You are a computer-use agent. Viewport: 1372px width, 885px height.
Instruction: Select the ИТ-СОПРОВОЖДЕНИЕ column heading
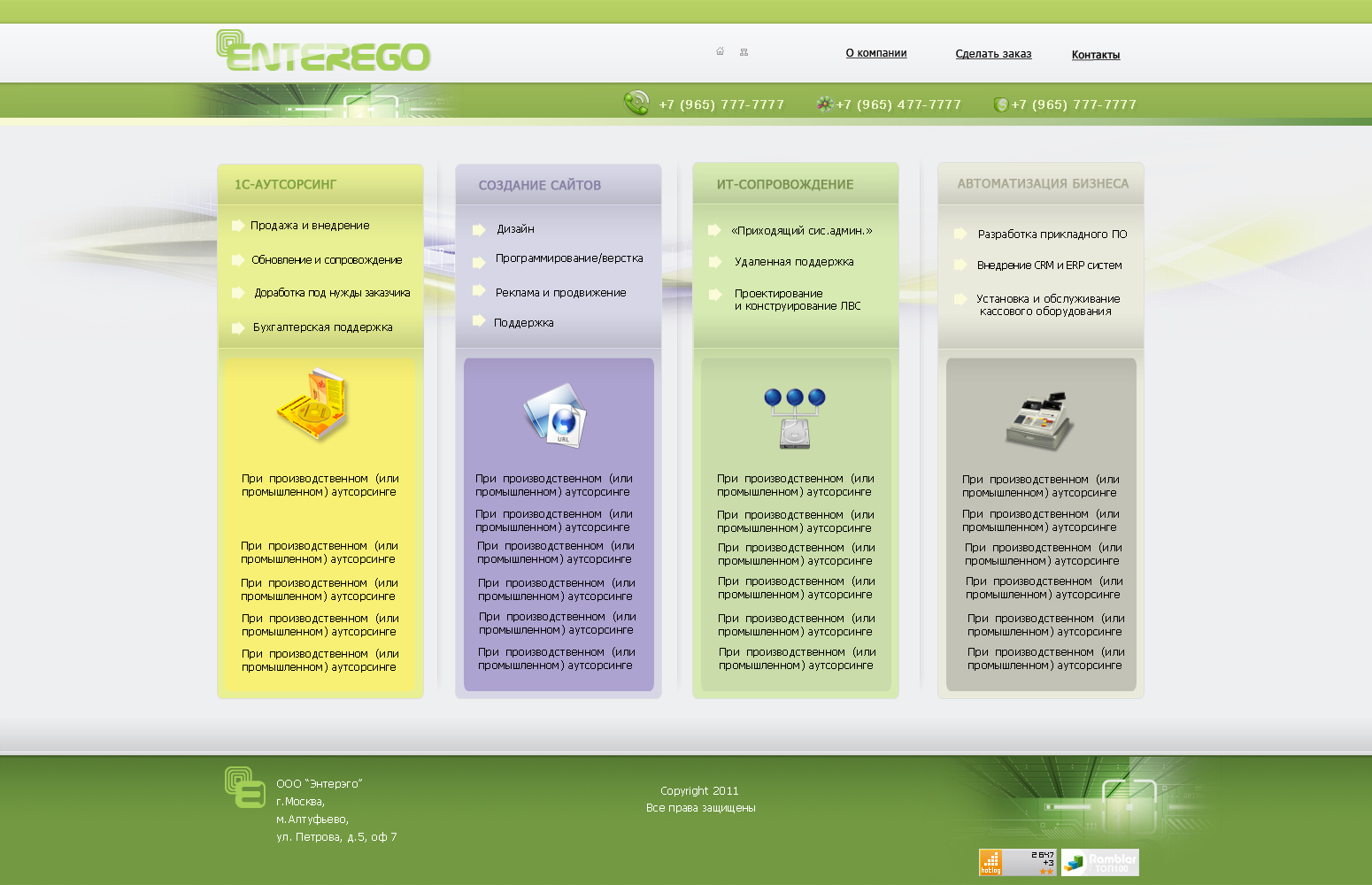coord(785,184)
